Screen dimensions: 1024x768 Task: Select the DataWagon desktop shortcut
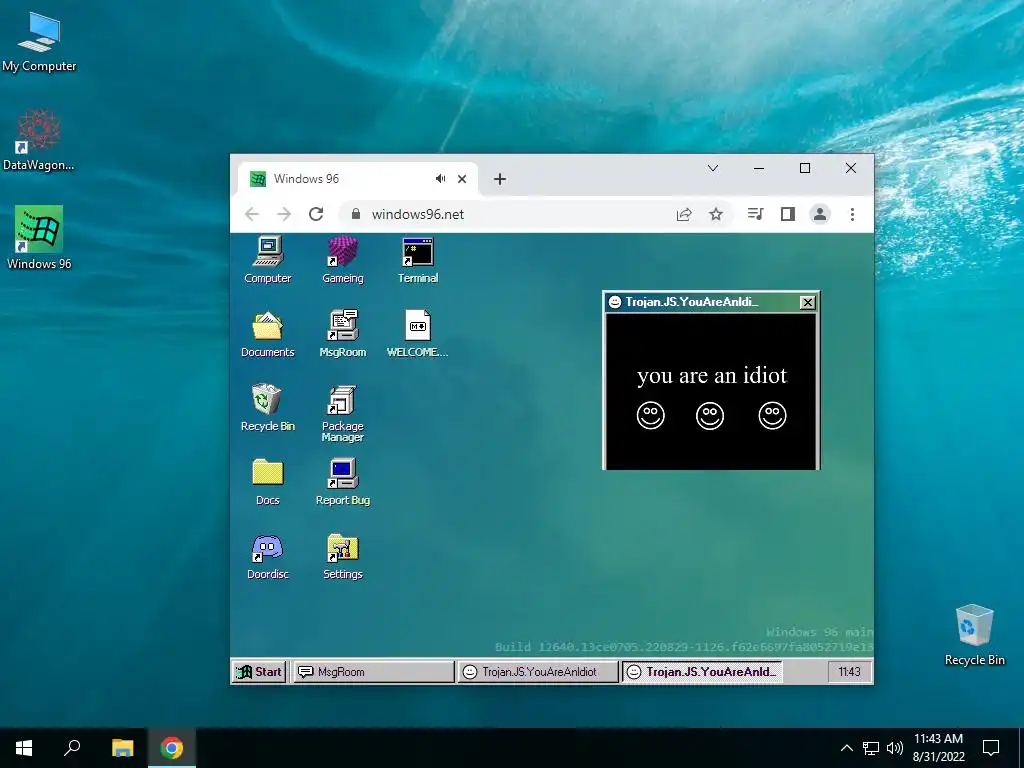[39, 140]
